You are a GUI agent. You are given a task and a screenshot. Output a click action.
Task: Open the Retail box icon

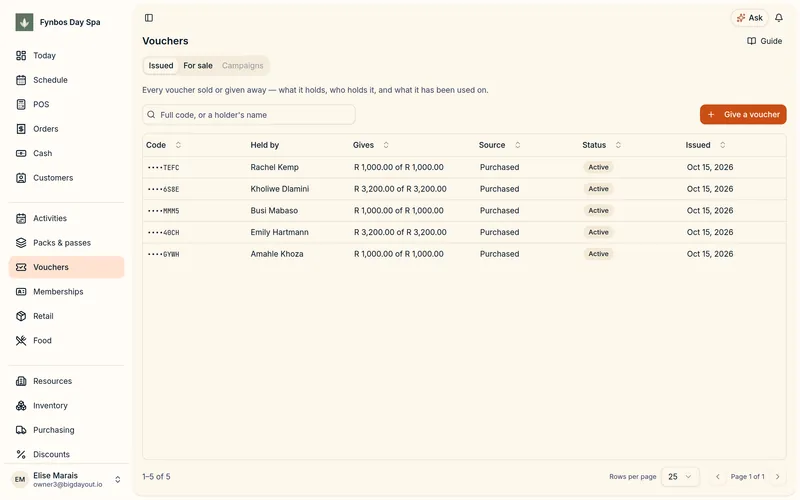click(21, 316)
